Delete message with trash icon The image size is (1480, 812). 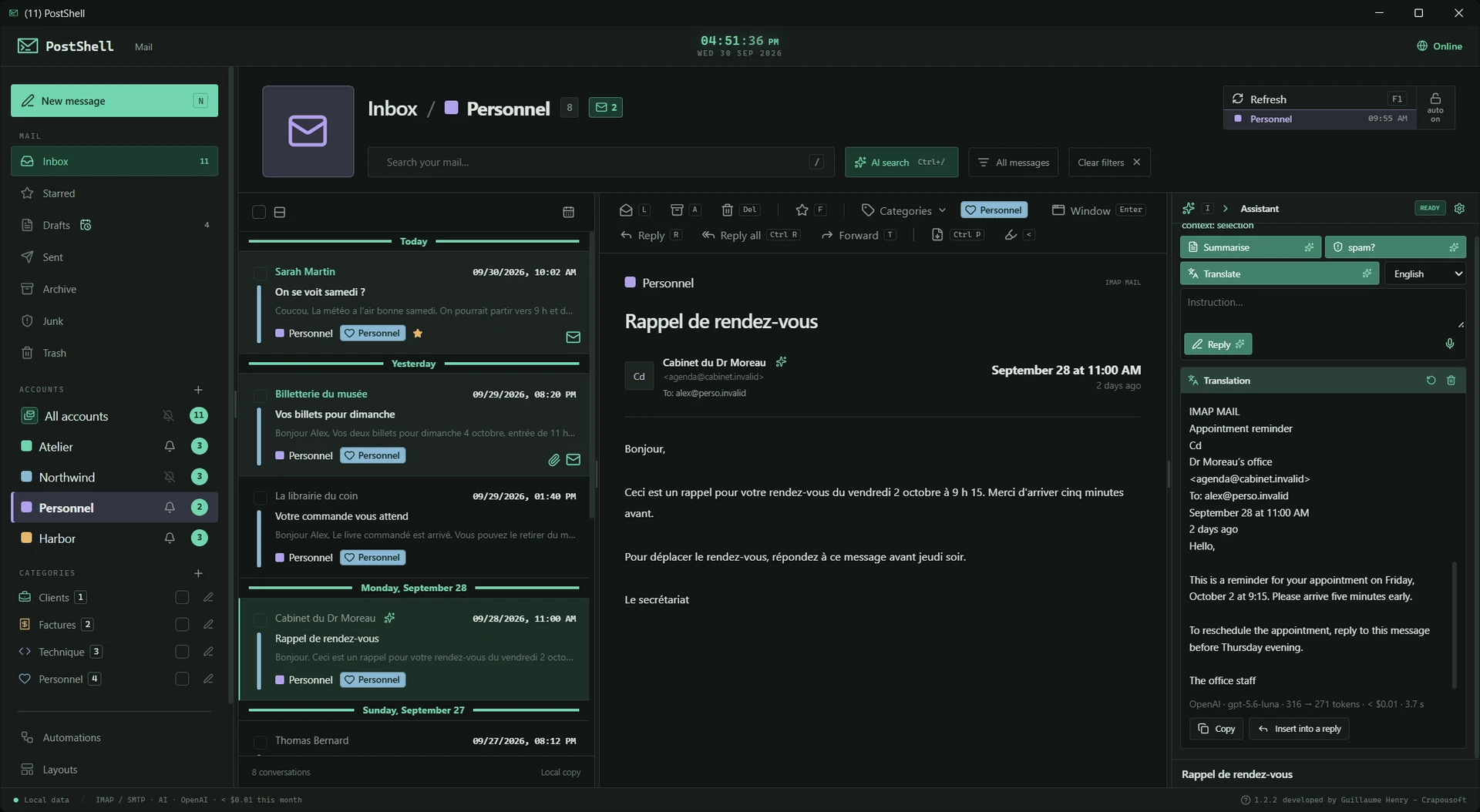[727, 210]
